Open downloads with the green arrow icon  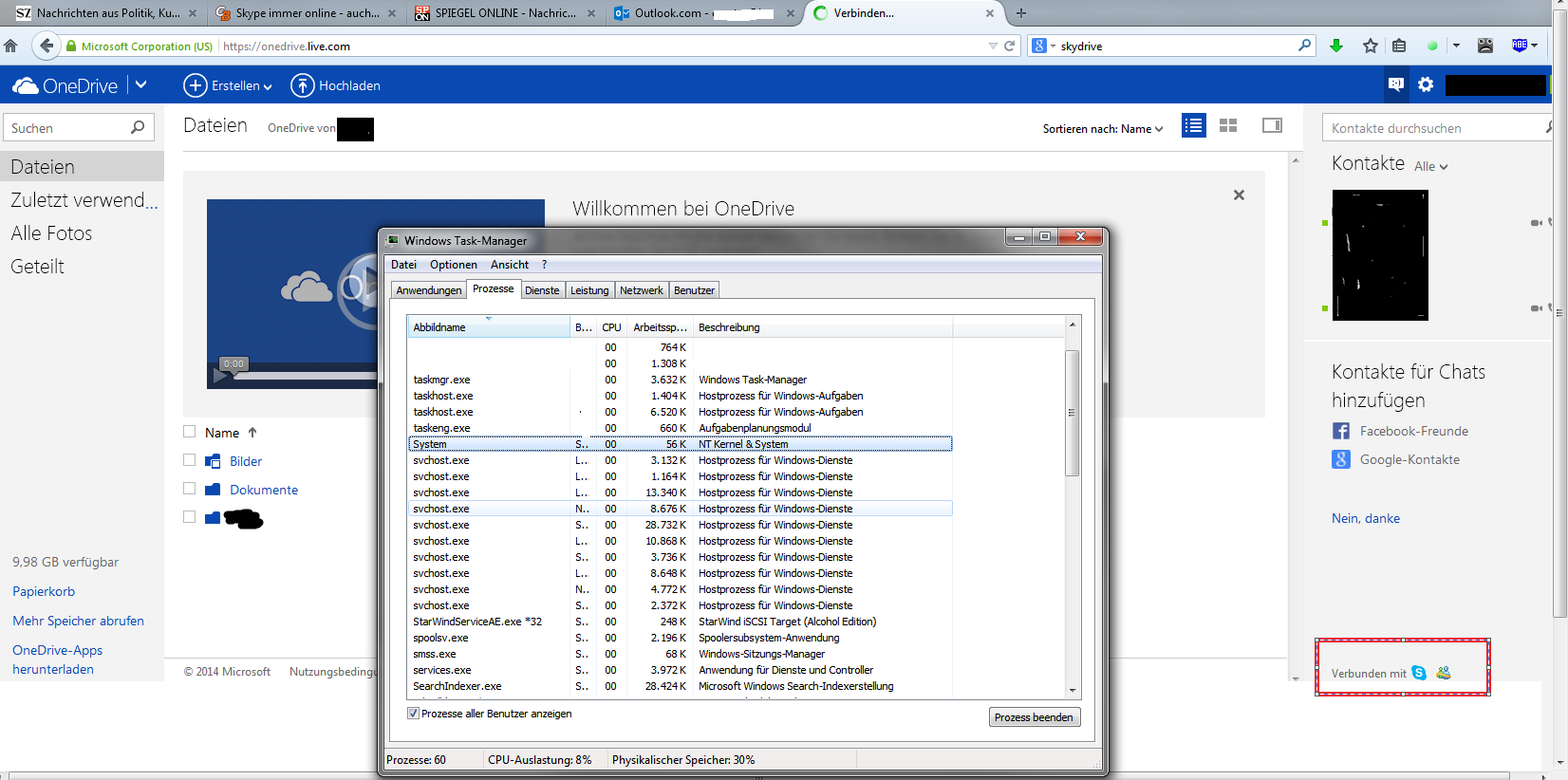coord(1336,46)
